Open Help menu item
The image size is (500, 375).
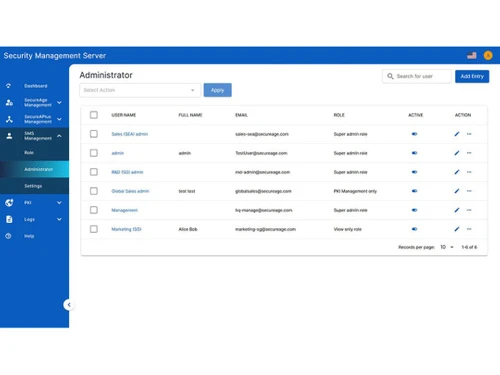point(29,236)
